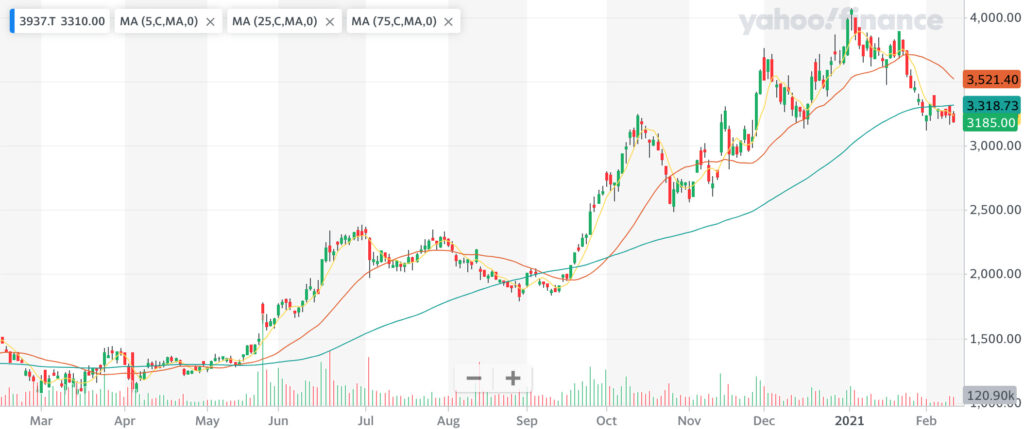The width and height of the screenshot is (1024, 429).
Task: Remove the MA (25,C,MA,0) indicator
Action: pos(330,22)
